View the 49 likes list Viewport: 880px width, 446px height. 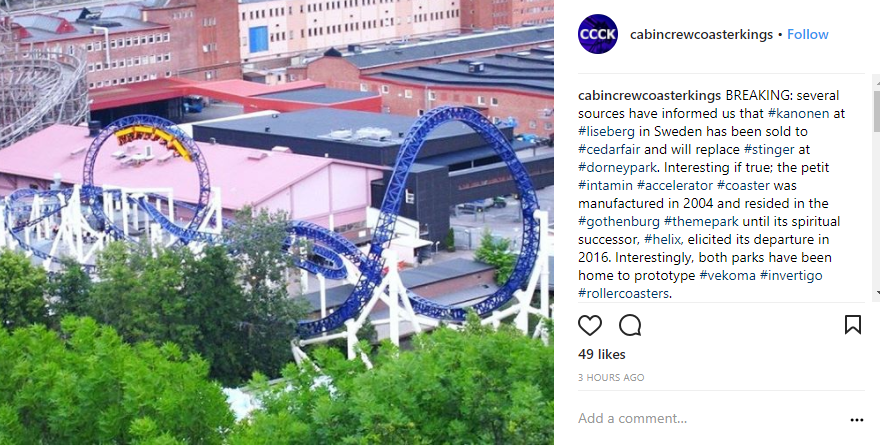pyautogui.click(x=602, y=355)
